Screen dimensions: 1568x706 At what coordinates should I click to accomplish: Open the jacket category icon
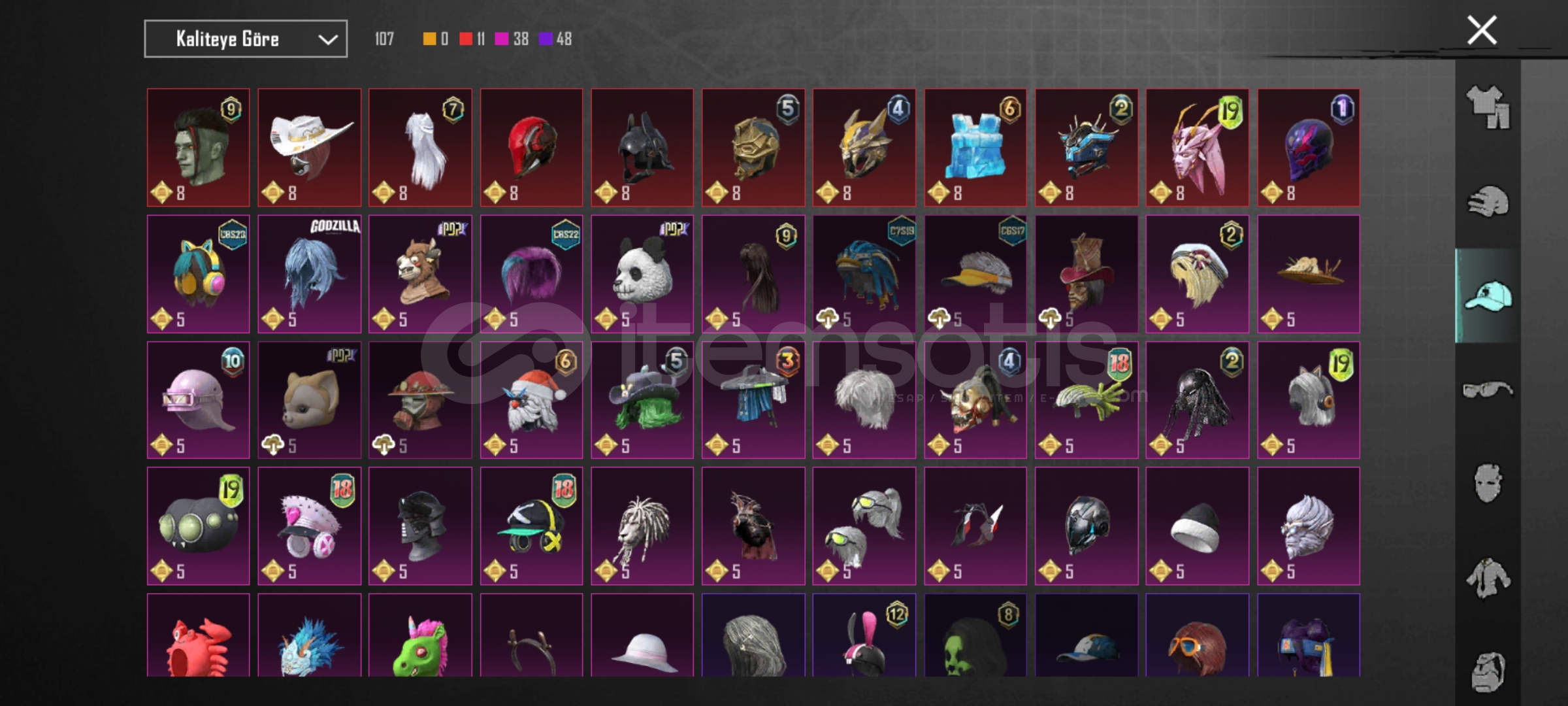[1488, 578]
